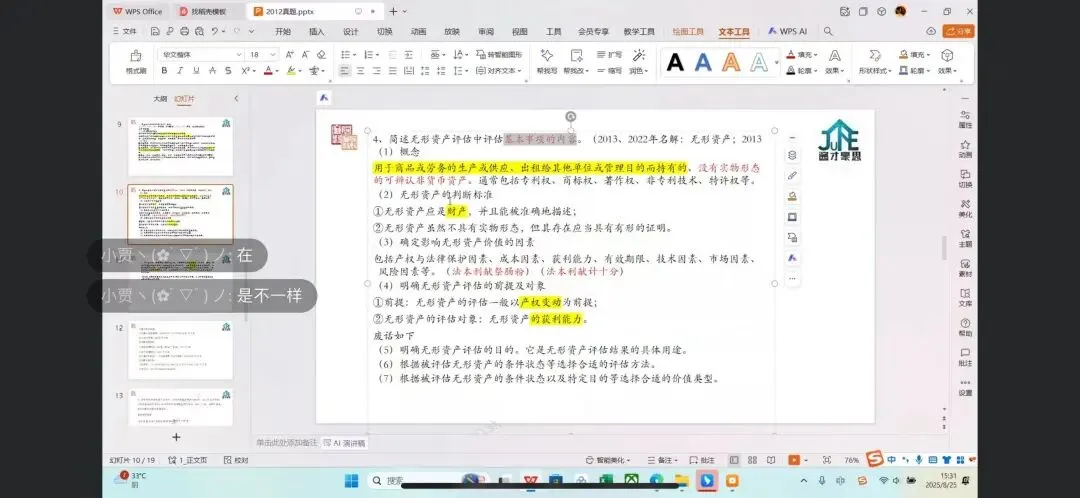Click the ribbon search magnifier icon
This screenshot has height=498, width=1080.
pyautogui.click(x=828, y=32)
